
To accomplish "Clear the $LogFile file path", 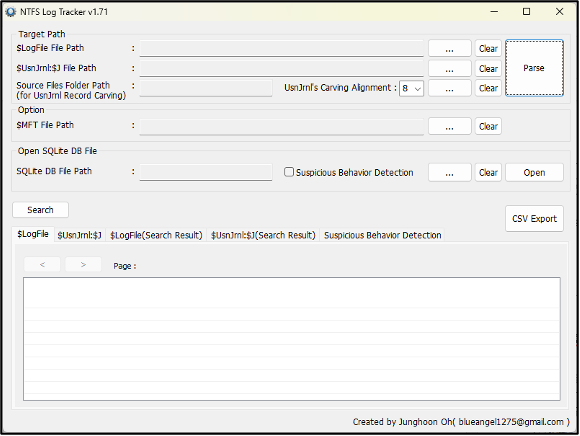I will point(488,48).
